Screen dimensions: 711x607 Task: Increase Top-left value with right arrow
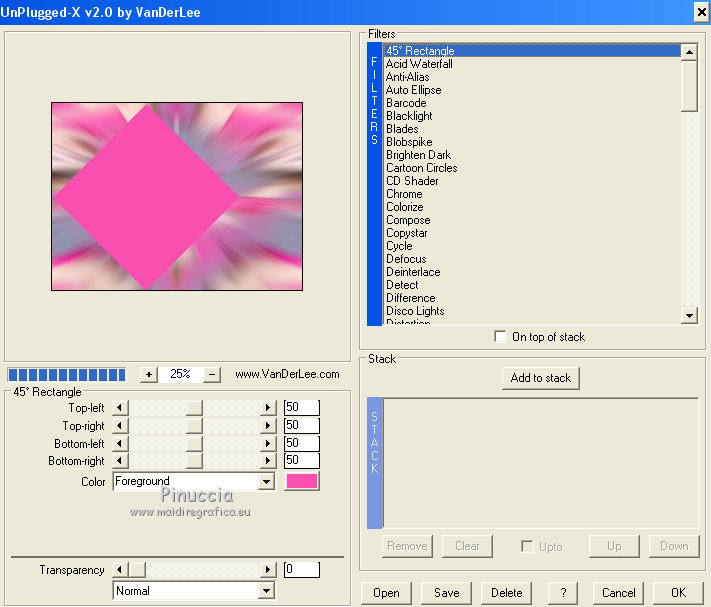pos(268,408)
